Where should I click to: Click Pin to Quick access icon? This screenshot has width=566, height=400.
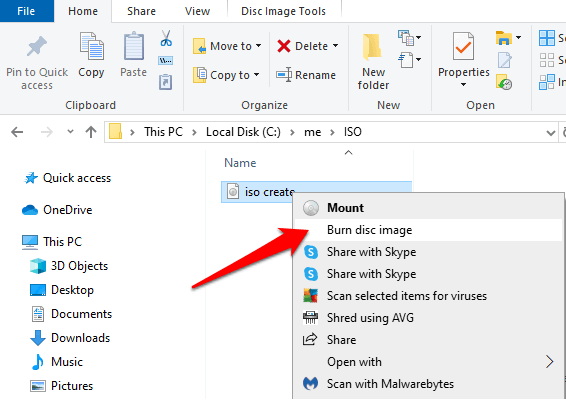coord(36,47)
